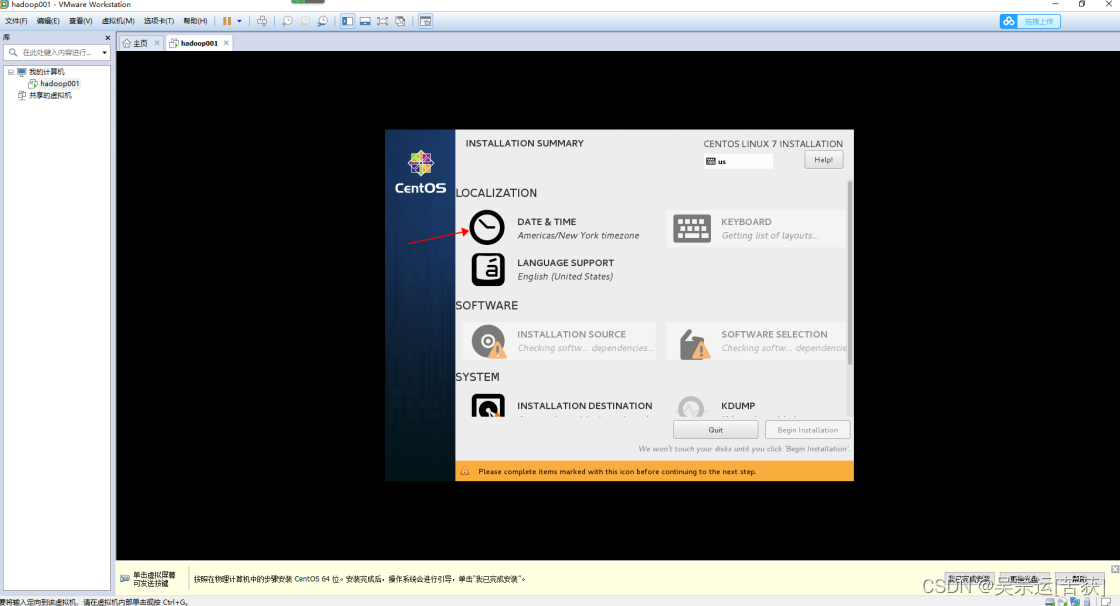Toggle the library sidebar view icon
Viewport: 1120px width, 606px height.
click(347, 21)
